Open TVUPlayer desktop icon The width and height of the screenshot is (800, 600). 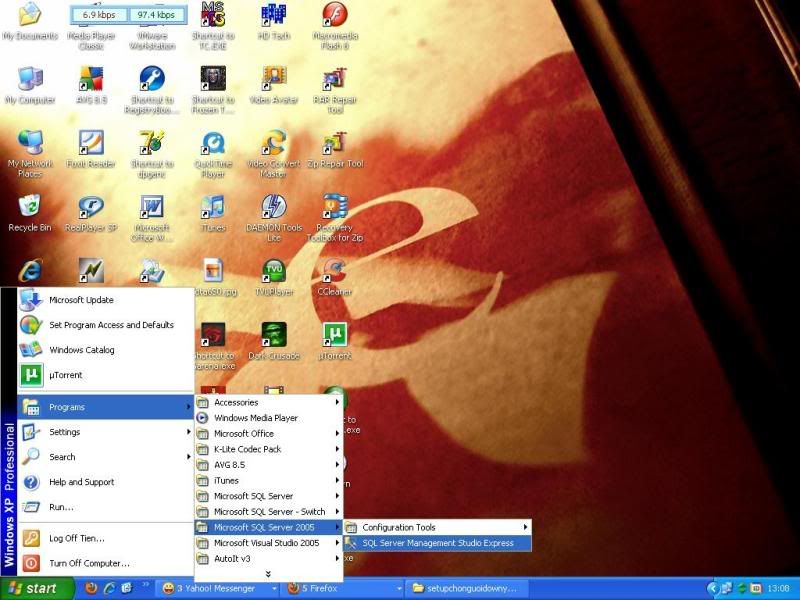click(274, 277)
